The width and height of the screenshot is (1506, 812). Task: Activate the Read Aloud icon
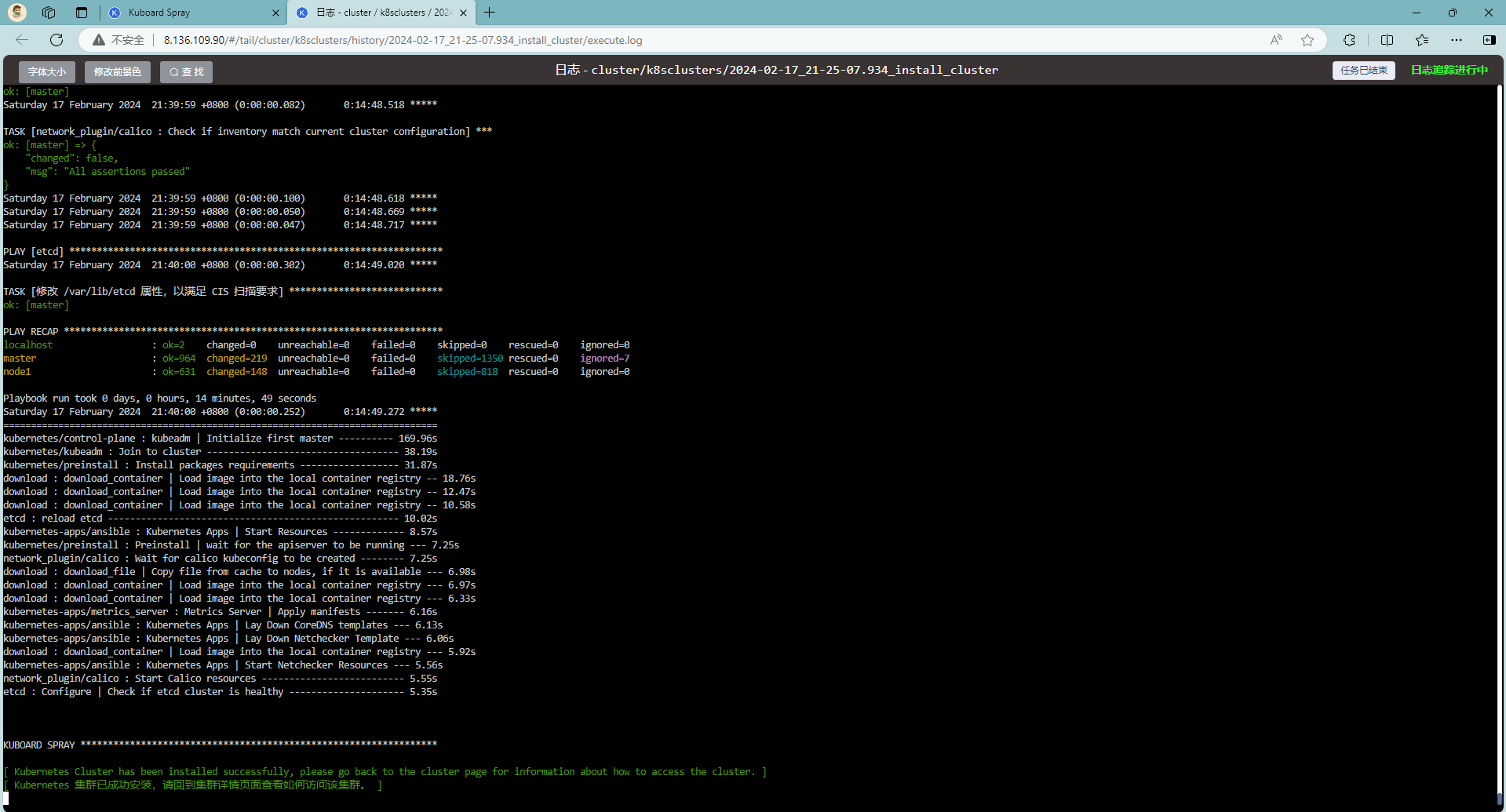point(1276,40)
